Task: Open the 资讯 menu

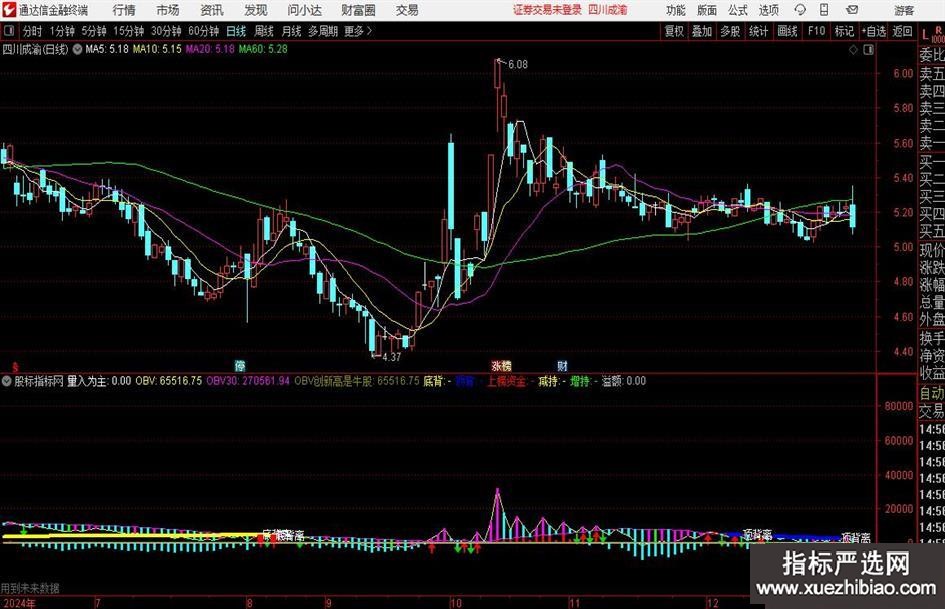Action: click(x=212, y=10)
